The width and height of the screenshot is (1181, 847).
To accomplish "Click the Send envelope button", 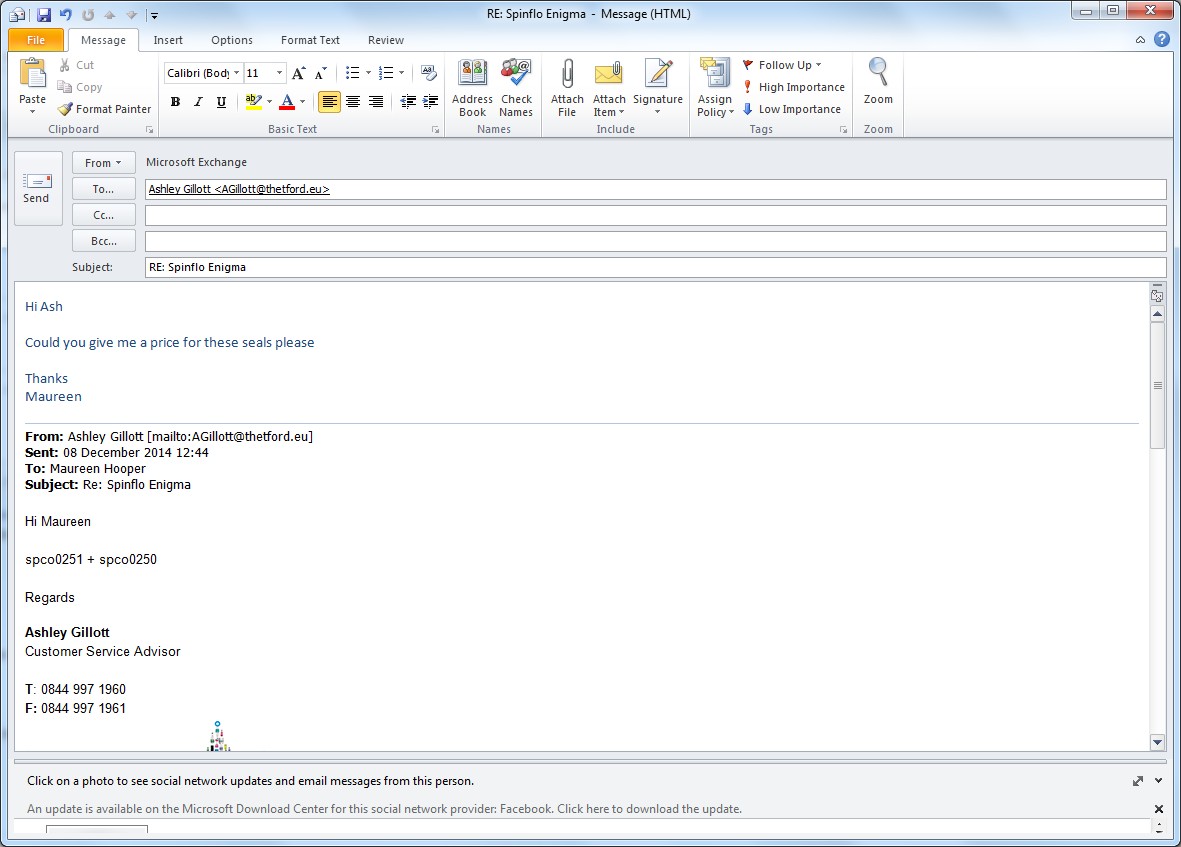I will click(x=37, y=188).
